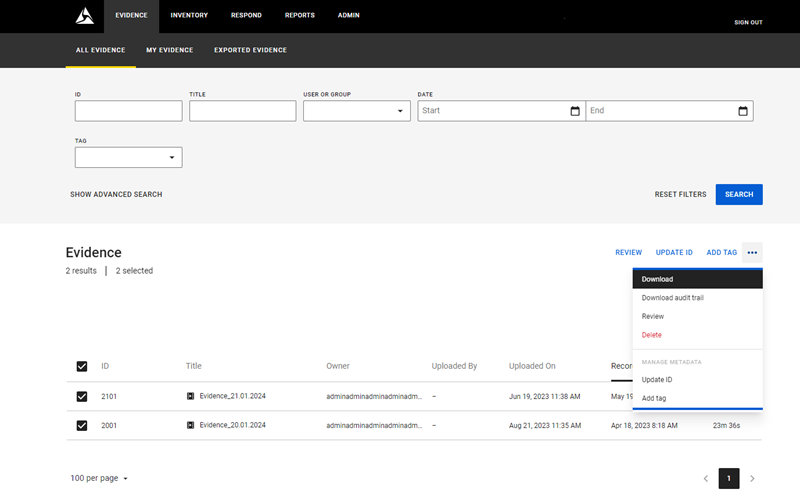Click the Add Tag link above the table

pos(721,253)
